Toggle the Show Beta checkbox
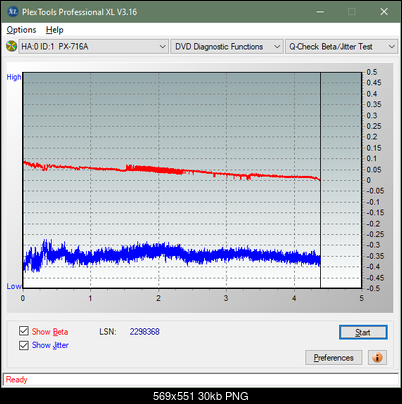The image size is (402, 404). tap(24, 331)
